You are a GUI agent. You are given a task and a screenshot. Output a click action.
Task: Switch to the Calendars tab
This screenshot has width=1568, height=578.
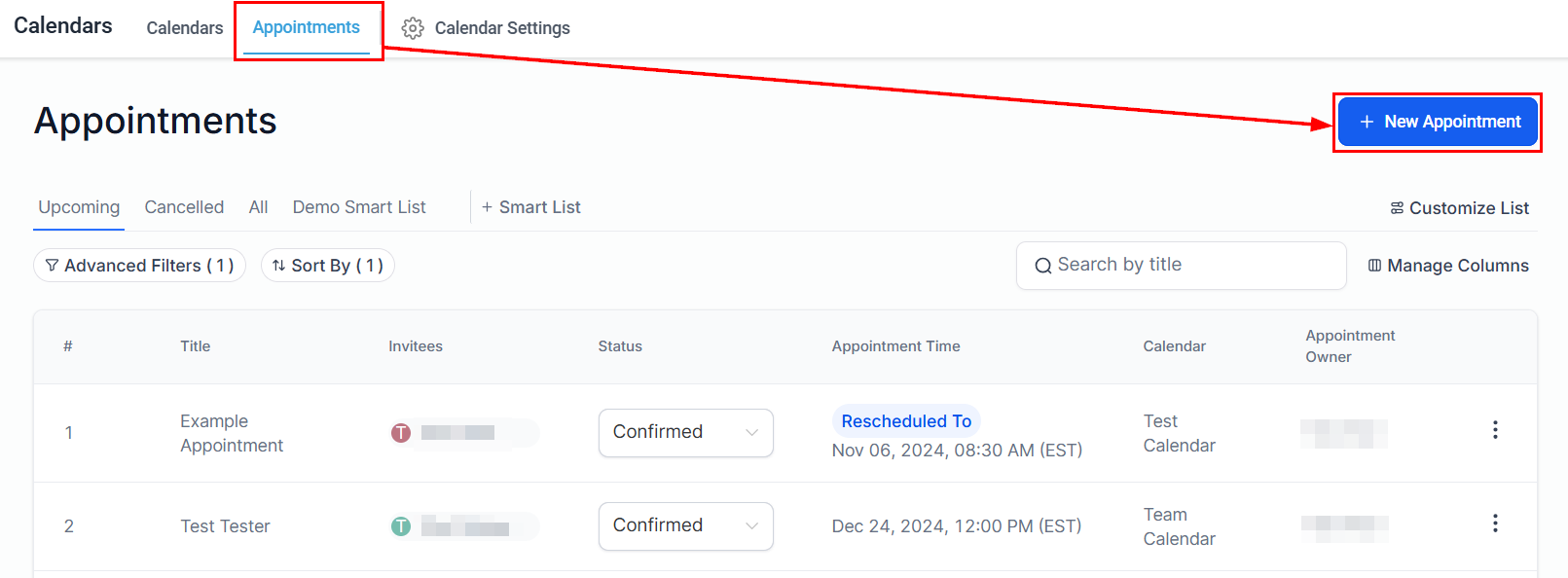tap(185, 28)
